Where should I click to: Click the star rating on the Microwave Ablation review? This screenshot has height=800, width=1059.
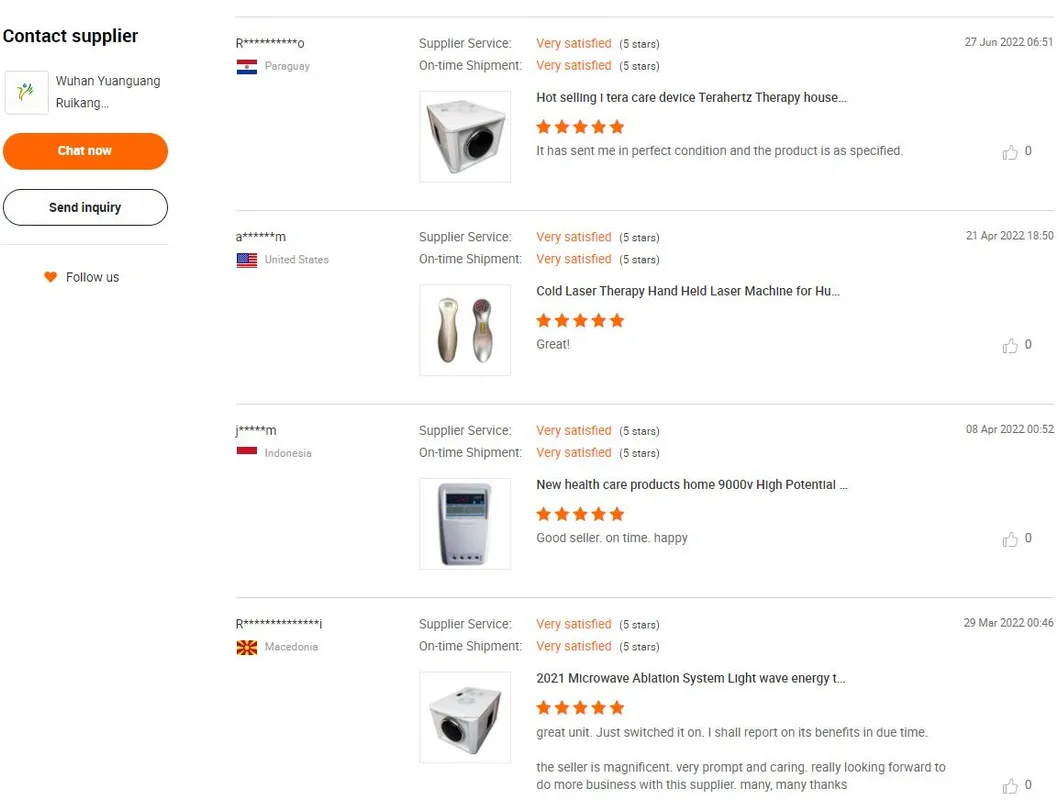[x=580, y=707]
